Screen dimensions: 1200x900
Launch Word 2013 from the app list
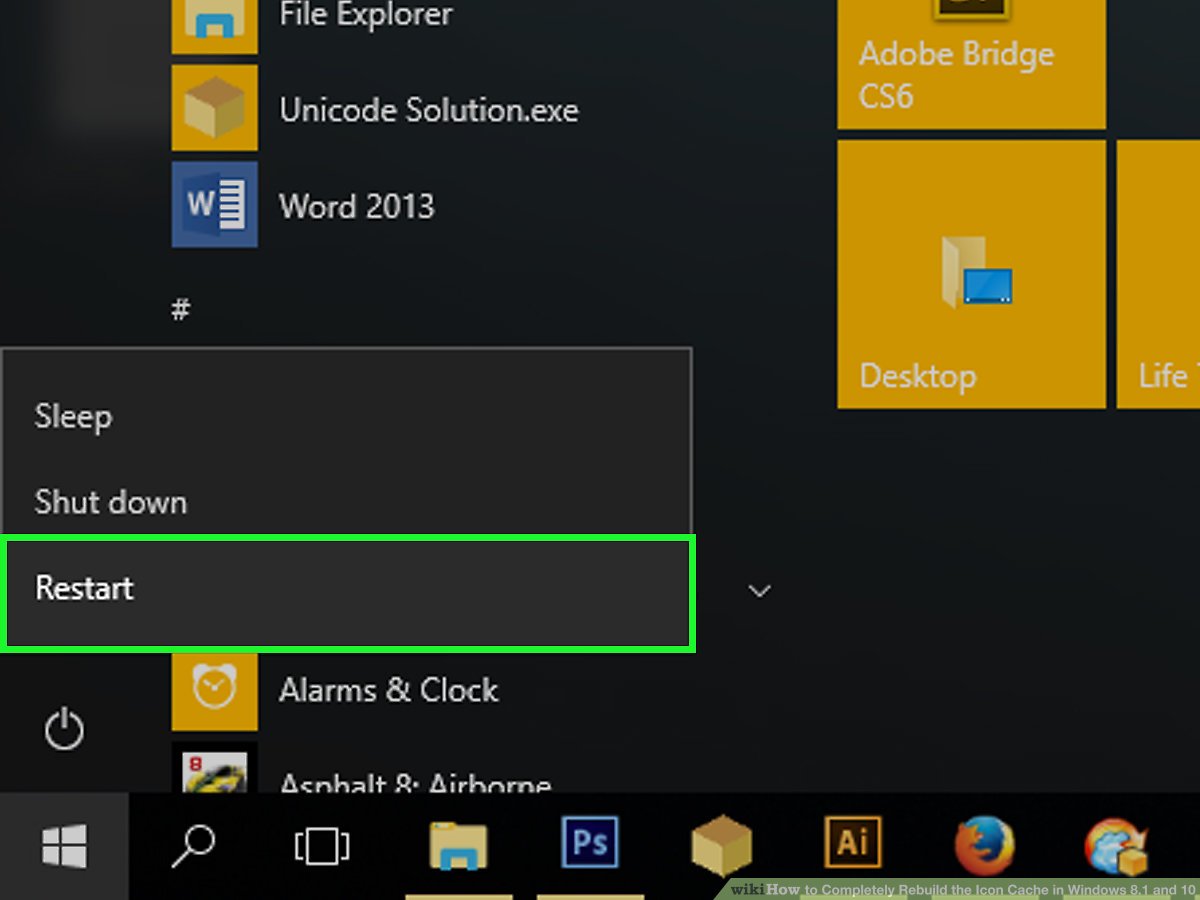point(358,206)
